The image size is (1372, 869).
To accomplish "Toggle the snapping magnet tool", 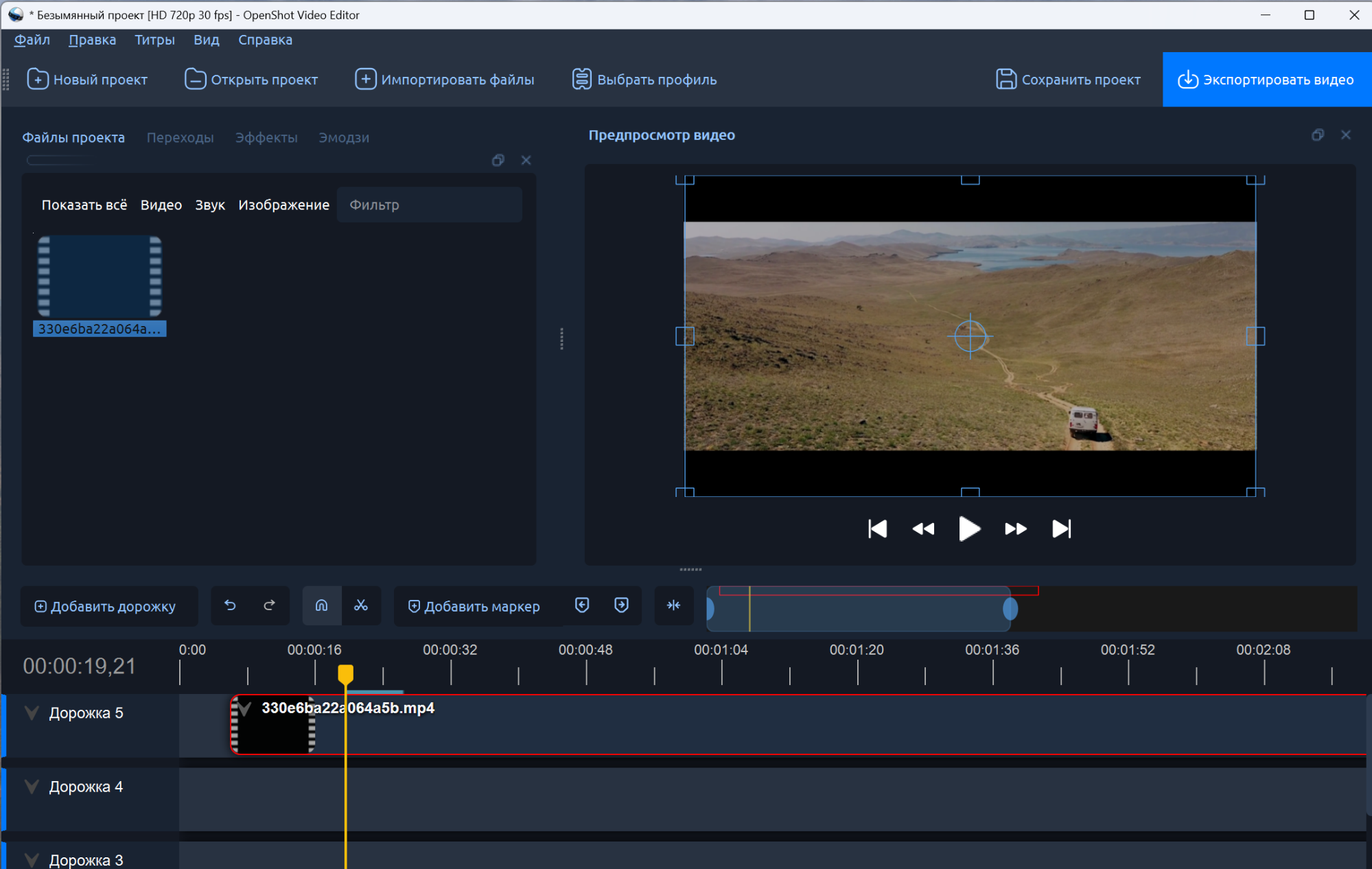I will point(321,605).
